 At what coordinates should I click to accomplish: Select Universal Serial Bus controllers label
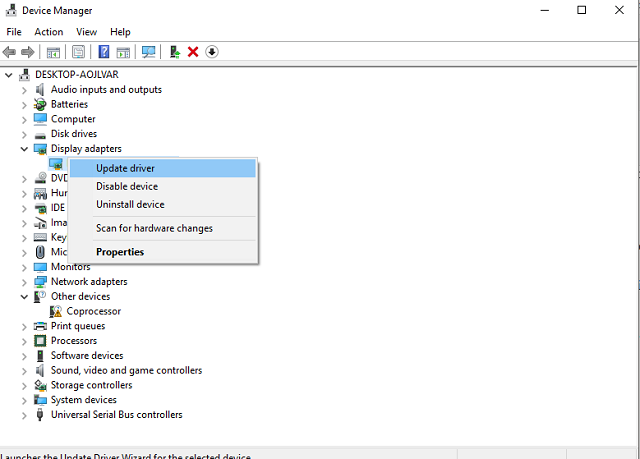(x=116, y=415)
